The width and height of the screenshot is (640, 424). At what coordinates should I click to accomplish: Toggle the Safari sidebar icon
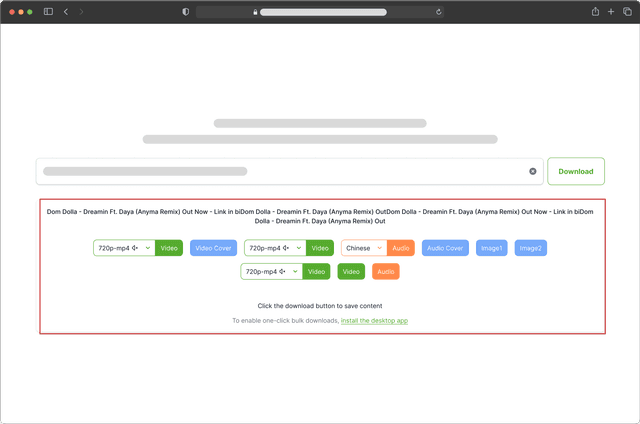pos(48,11)
